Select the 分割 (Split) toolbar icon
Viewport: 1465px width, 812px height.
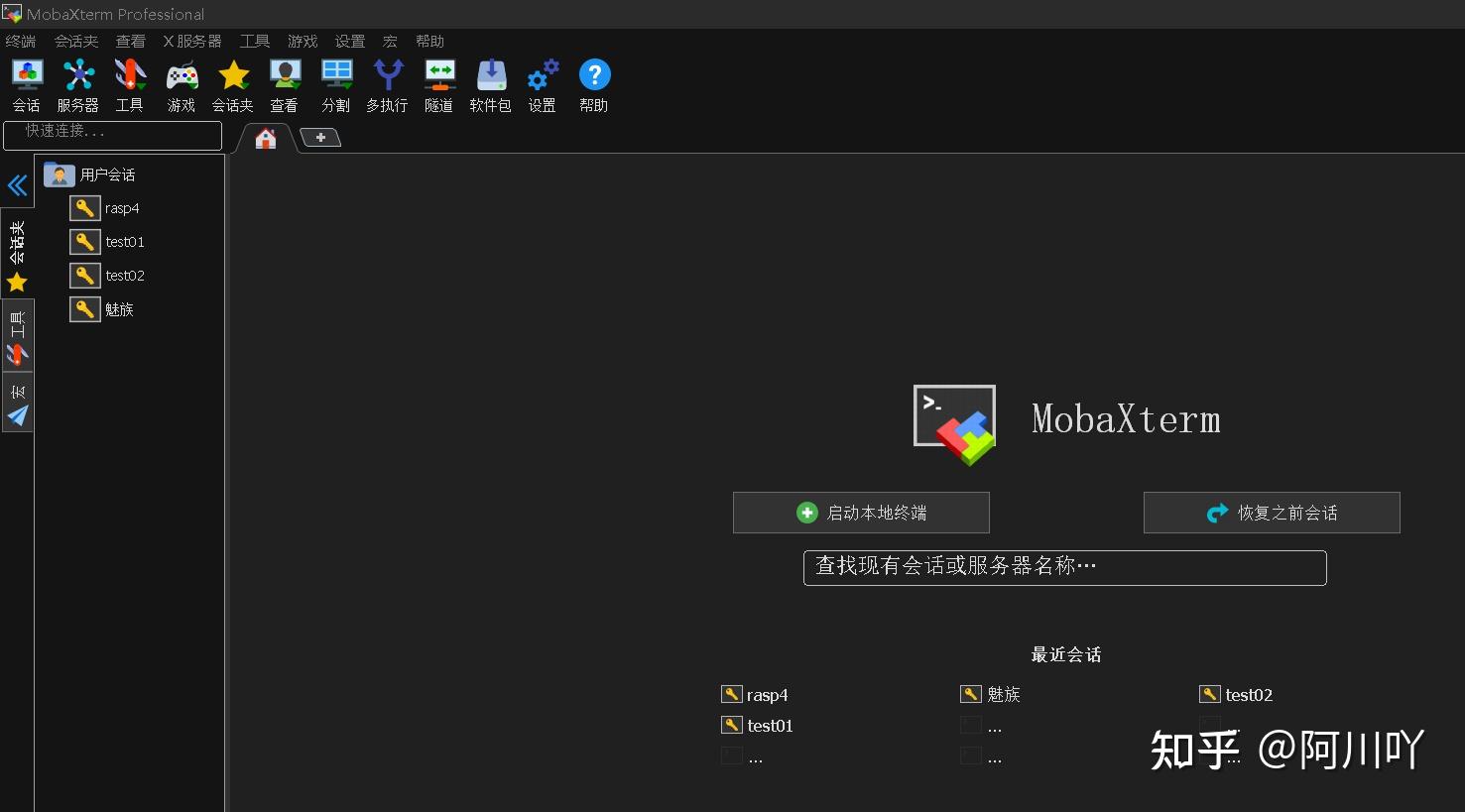pyautogui.click(x=336, y=86)
